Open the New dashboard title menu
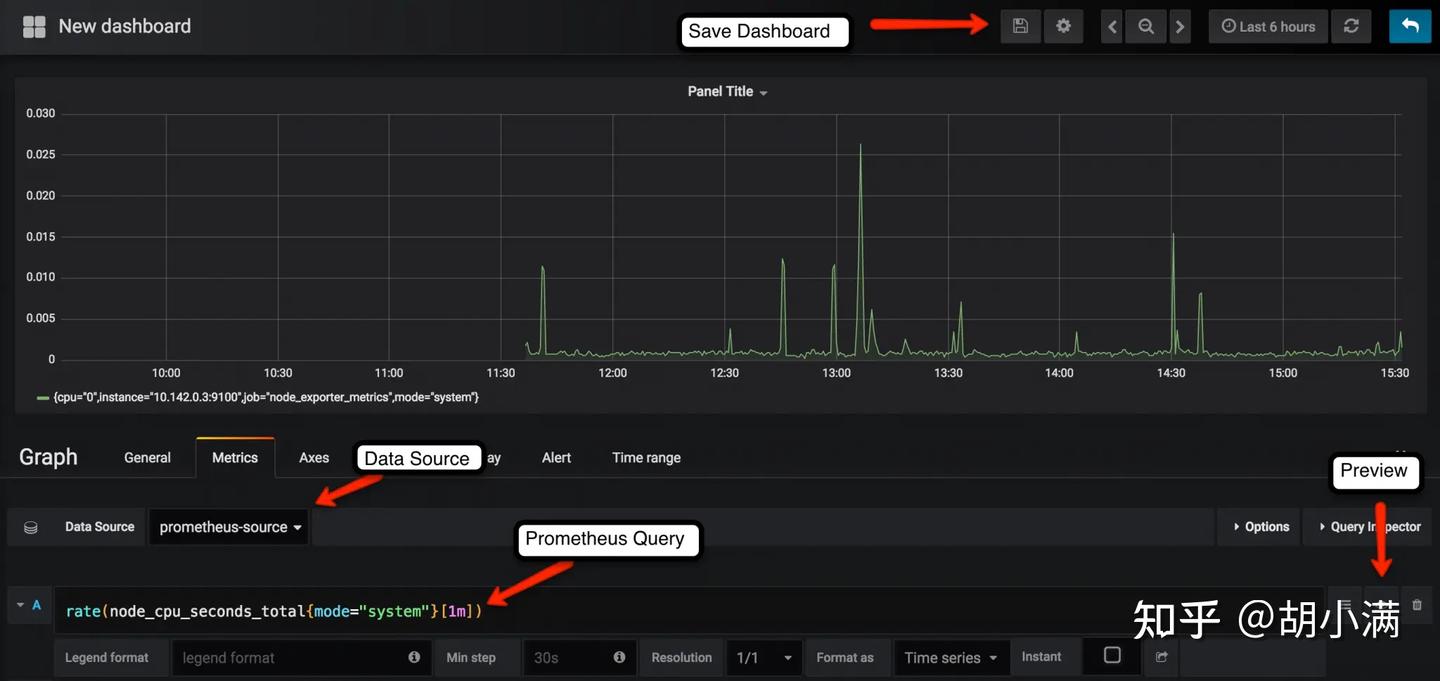 (124, 26)
